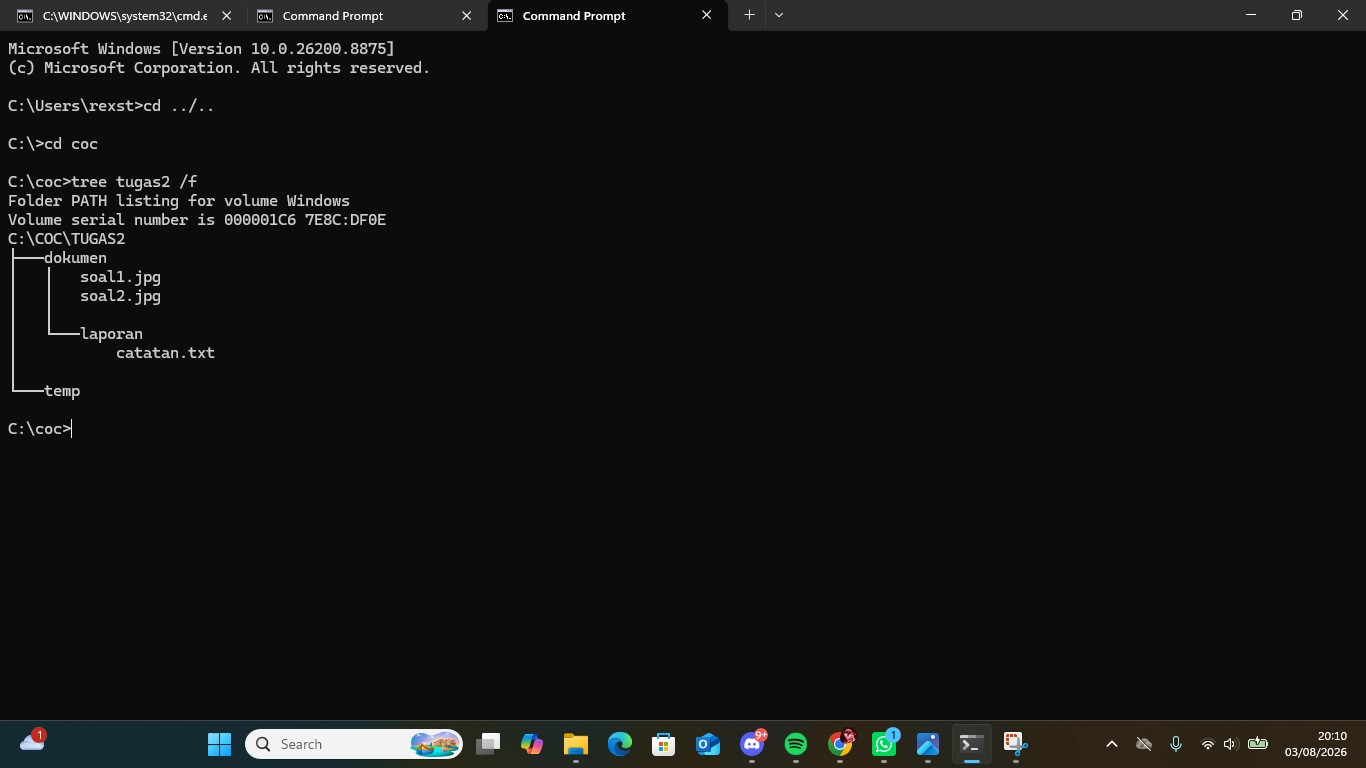Click the 'Folder PATH listing' line
Viewport: 1366px width, 768px height.
[179, 201]
